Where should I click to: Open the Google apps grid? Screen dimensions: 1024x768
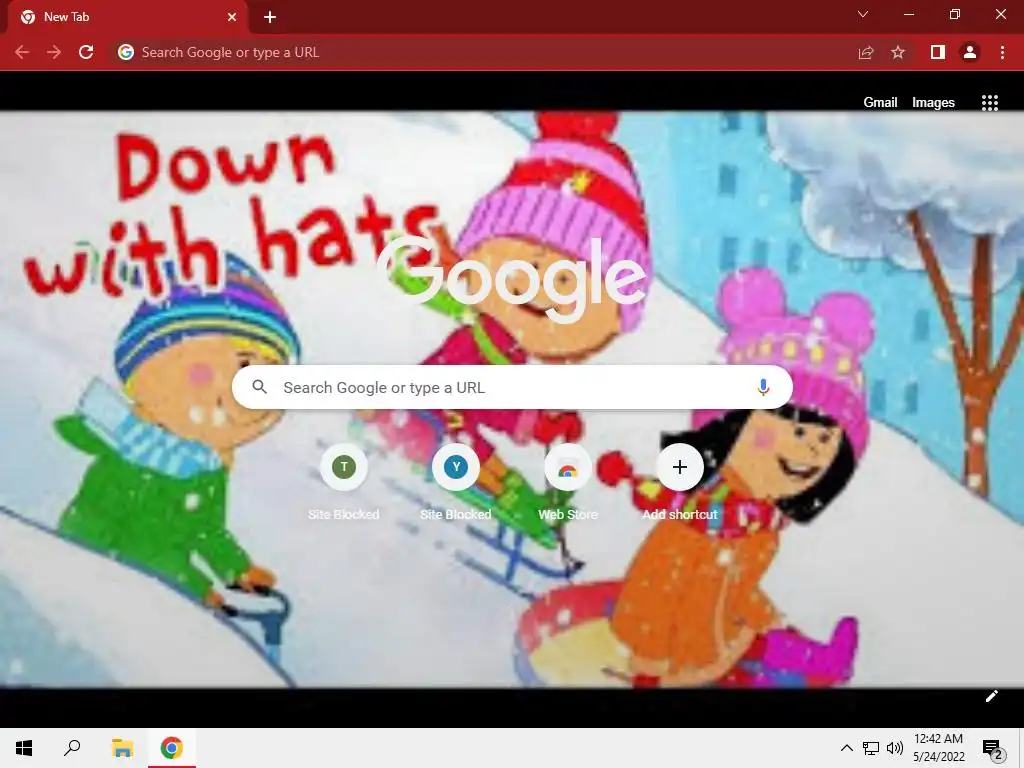coord(990,103)
